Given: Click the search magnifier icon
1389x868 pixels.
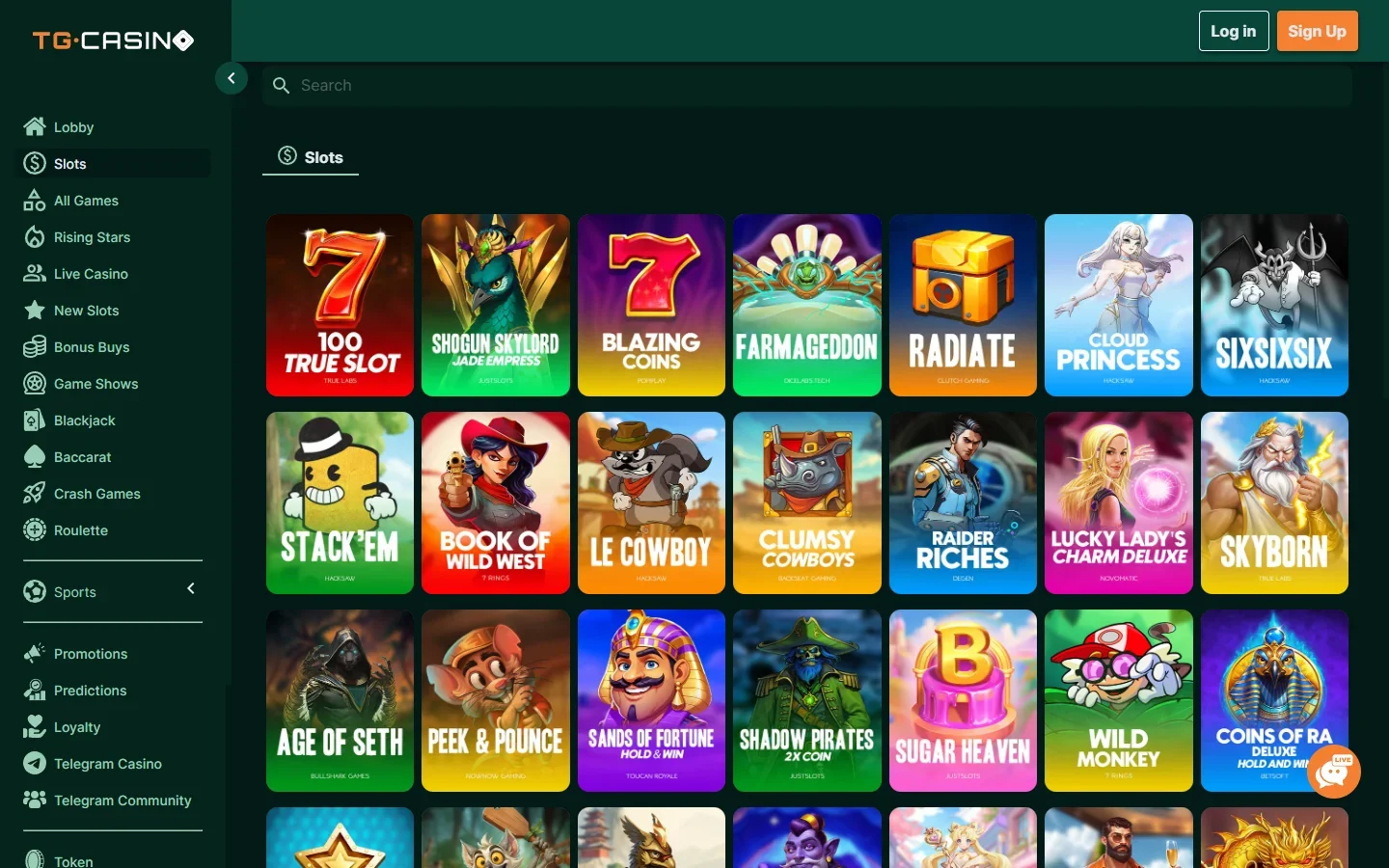Looking at the screenshot, I should (281, 85).
